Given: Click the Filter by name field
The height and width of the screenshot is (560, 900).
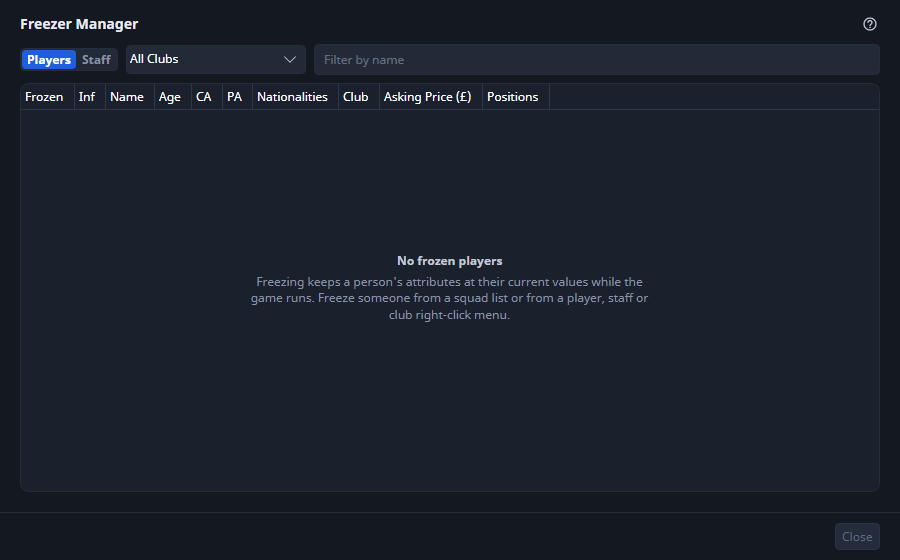Looking at the screenshot, I should pyautogui.click(x=596, y=60).
